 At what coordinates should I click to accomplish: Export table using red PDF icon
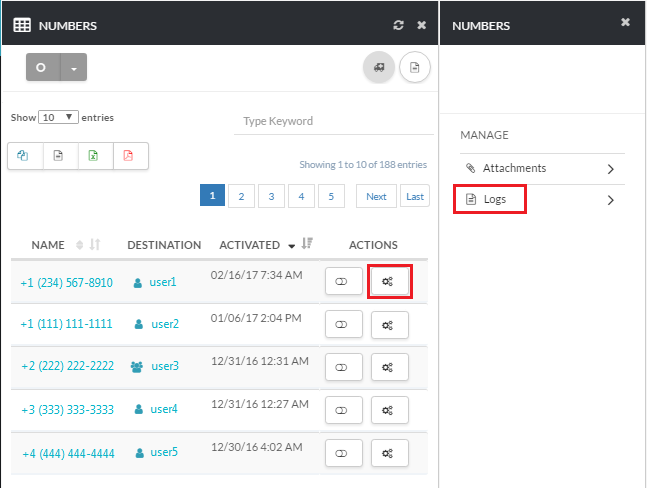(129, 156)
